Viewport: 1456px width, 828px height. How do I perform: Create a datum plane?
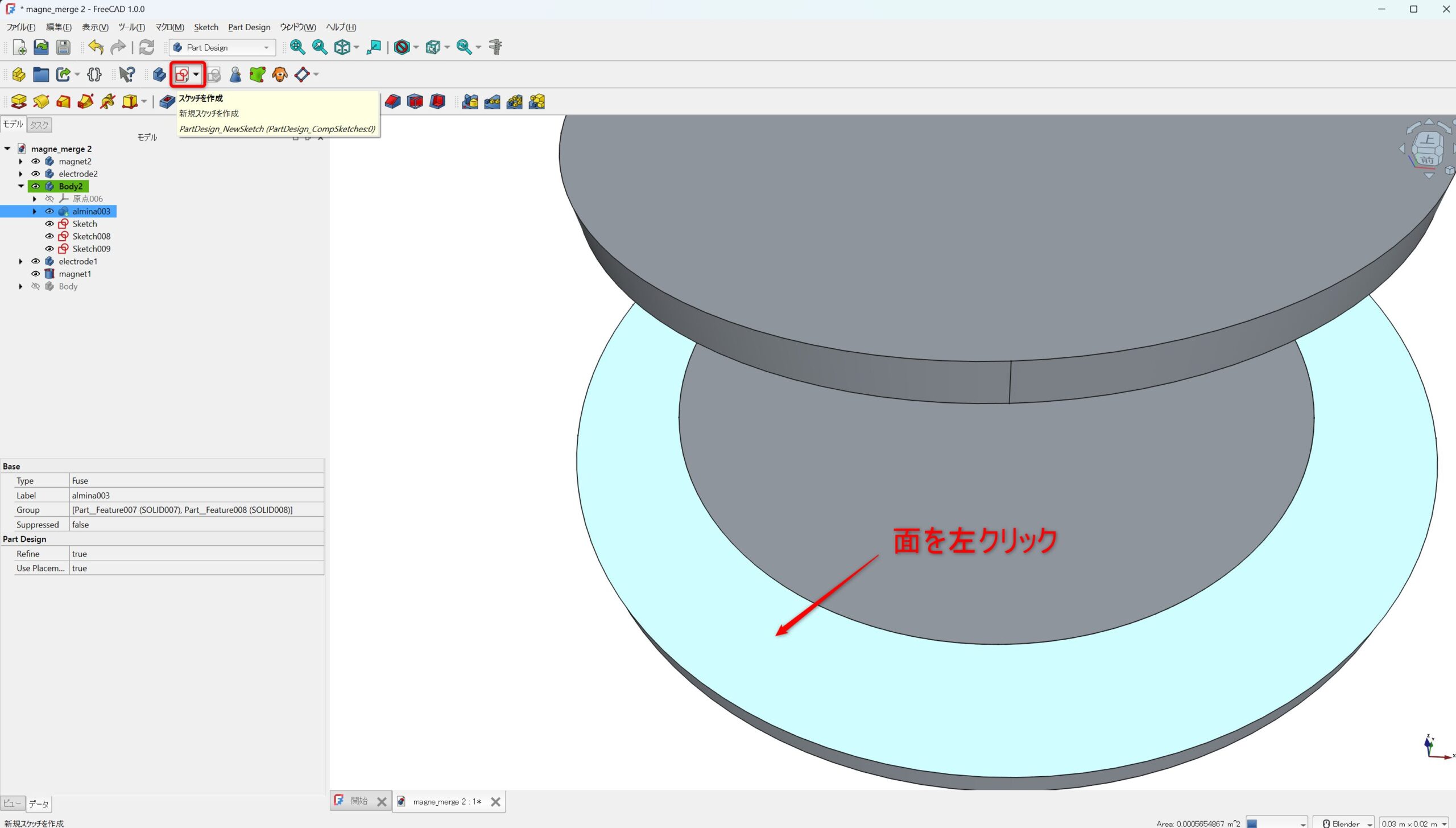302,75
